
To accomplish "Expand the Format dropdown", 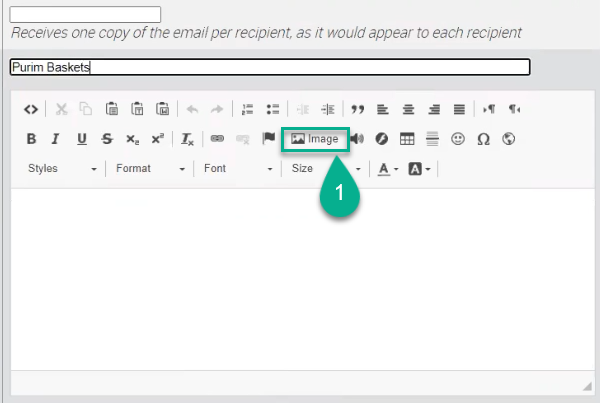I will pos(150,169).
